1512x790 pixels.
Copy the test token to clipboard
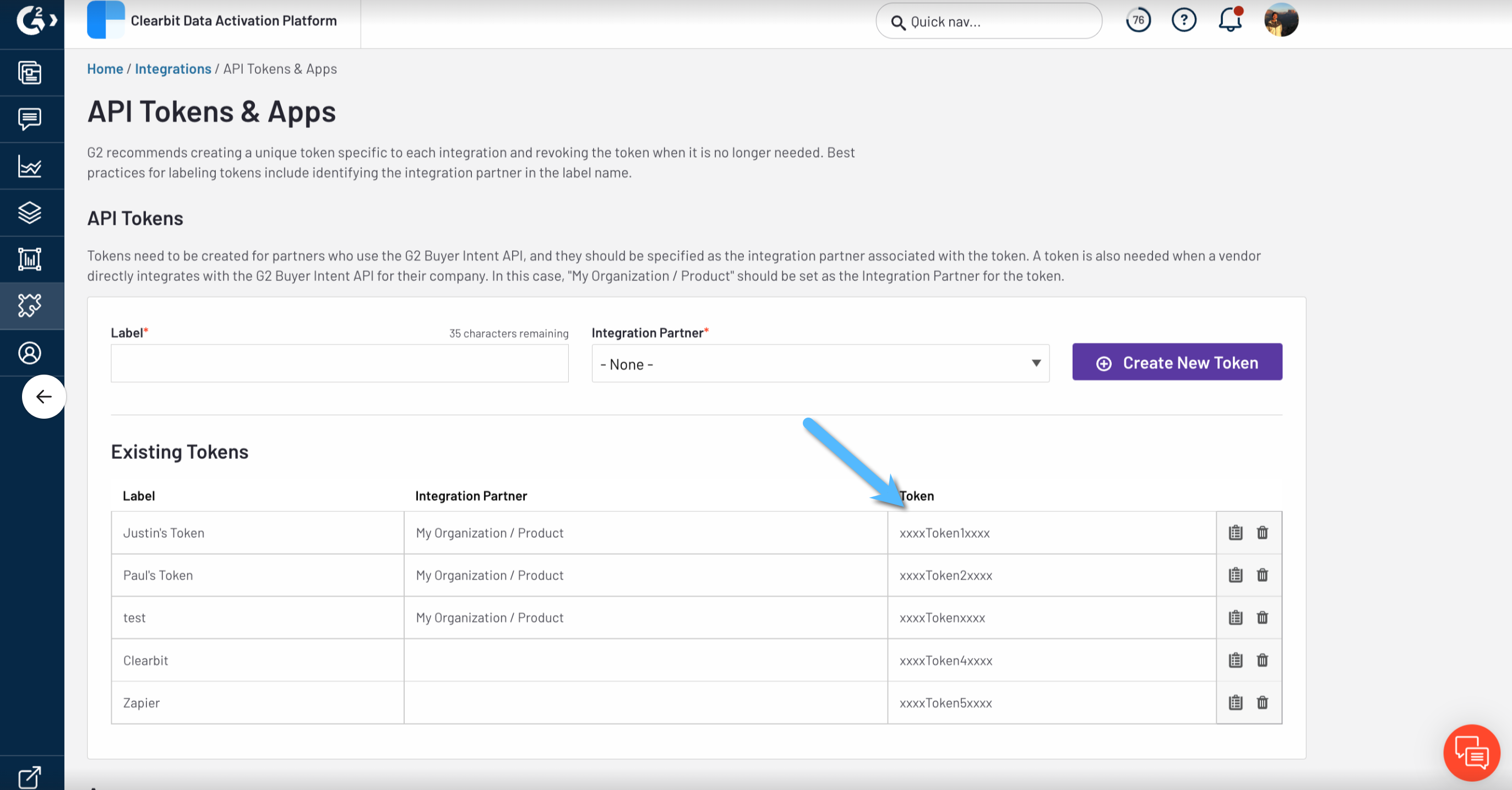1236,618
